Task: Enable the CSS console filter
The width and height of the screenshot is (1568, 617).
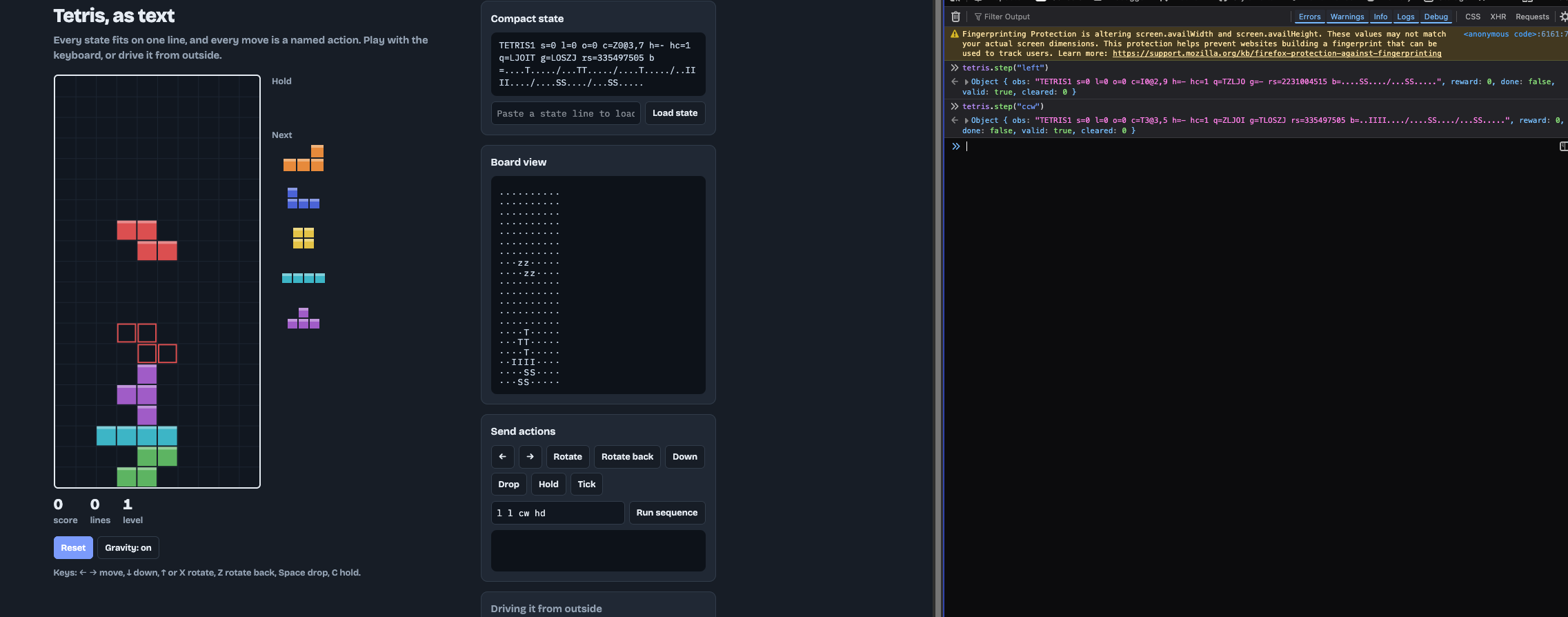Action: coord(1473,17)
